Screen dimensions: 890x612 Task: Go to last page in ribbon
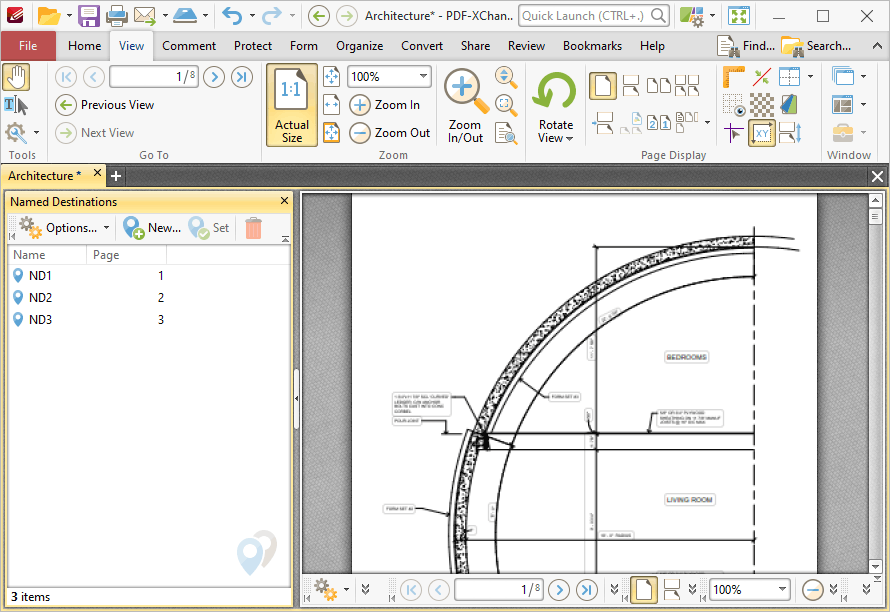pyautogui.click(x=242, y=77)
